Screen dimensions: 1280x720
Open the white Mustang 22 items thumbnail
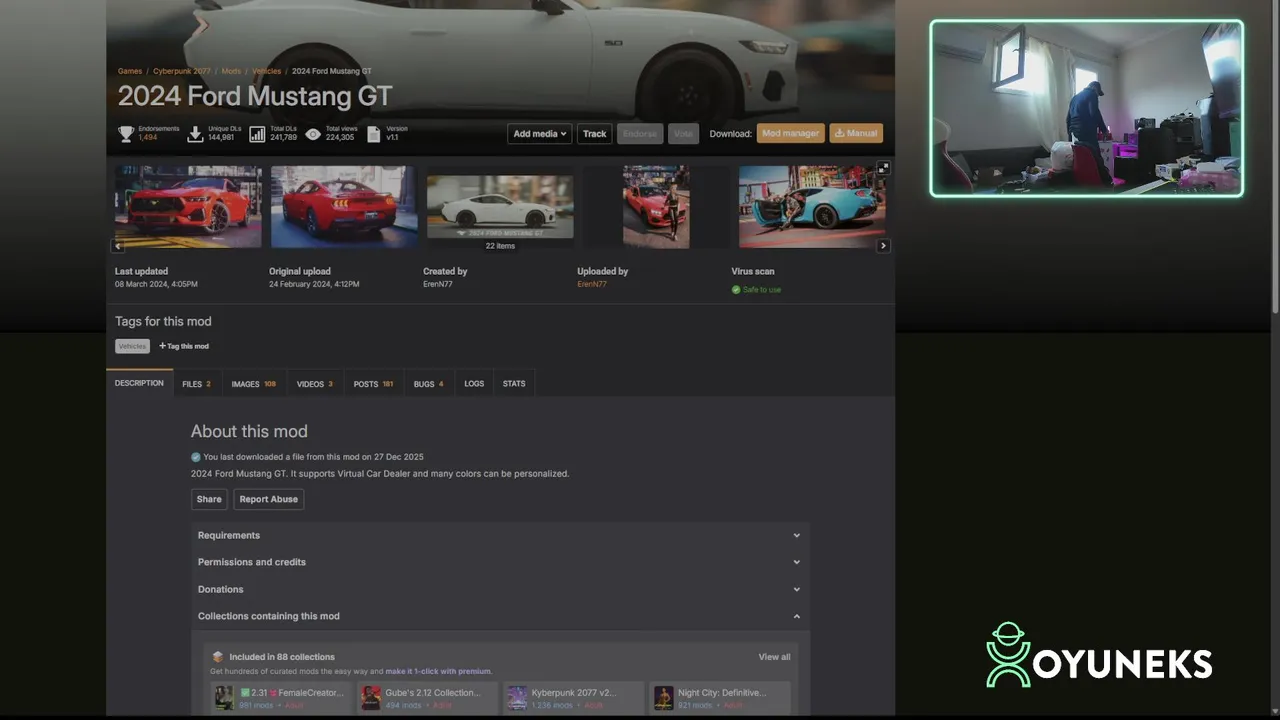[500, 207]
